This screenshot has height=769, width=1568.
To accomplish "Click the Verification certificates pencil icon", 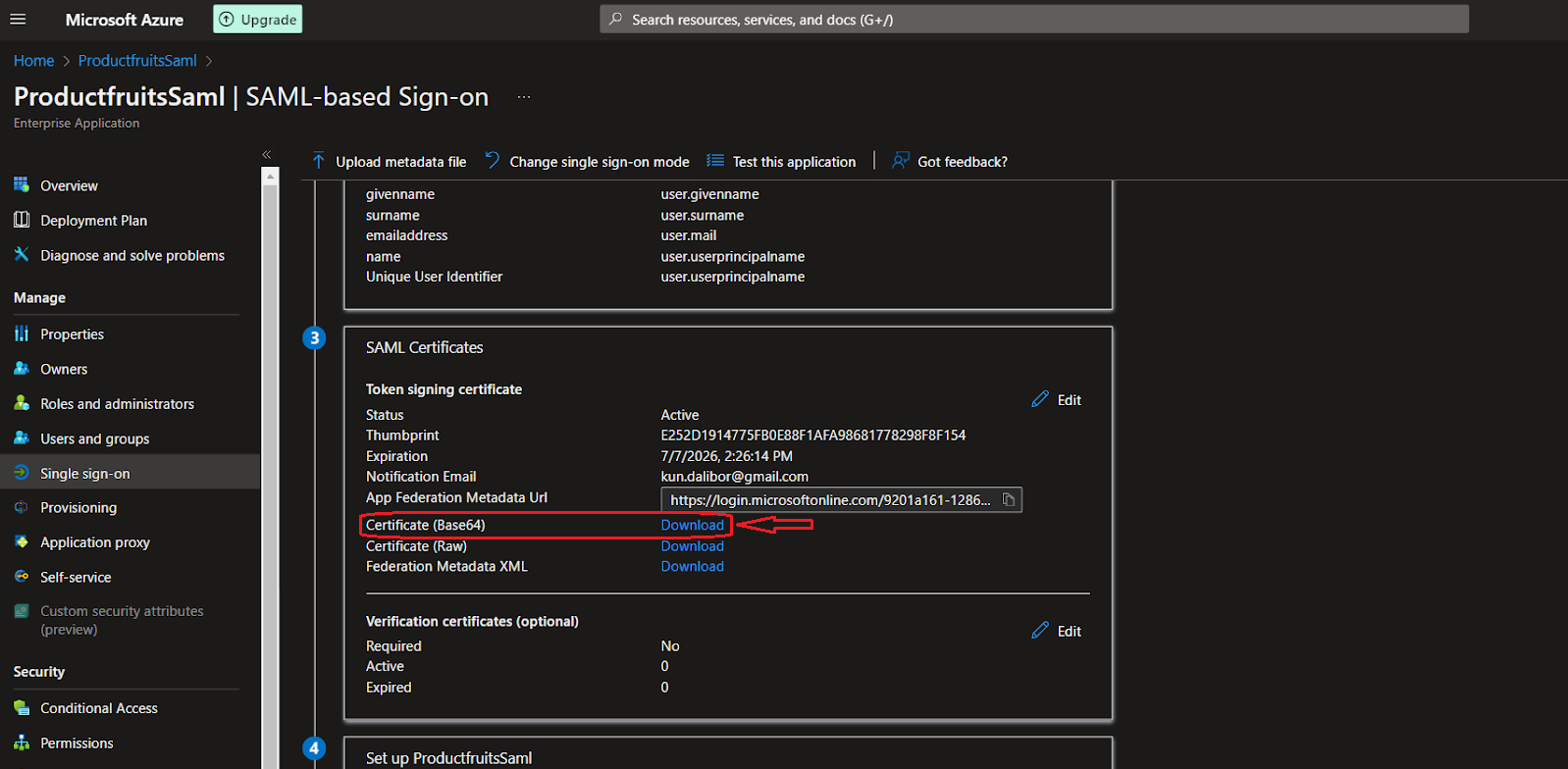I will coord(1040,631).
